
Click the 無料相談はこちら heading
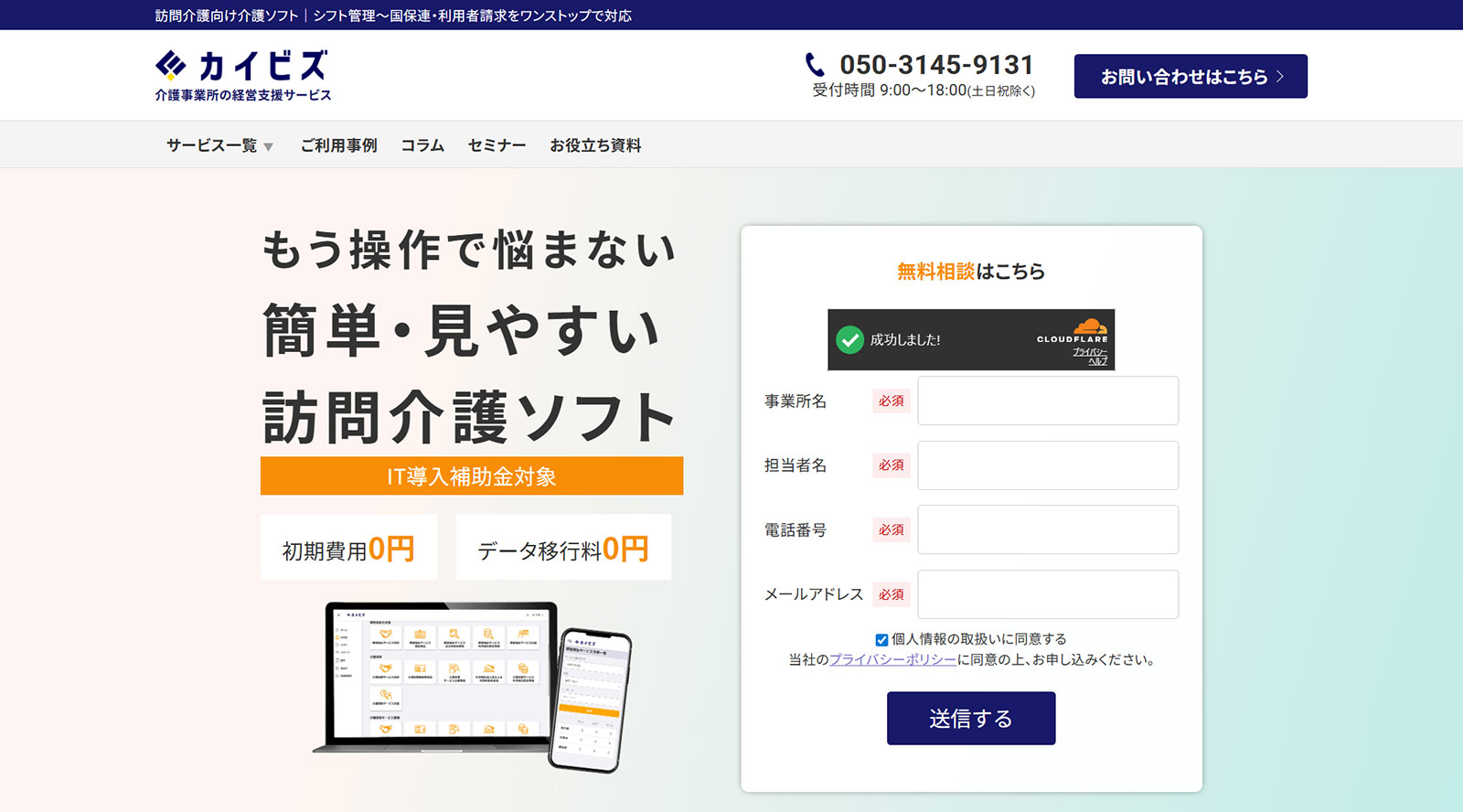click(x=971, y=272)
